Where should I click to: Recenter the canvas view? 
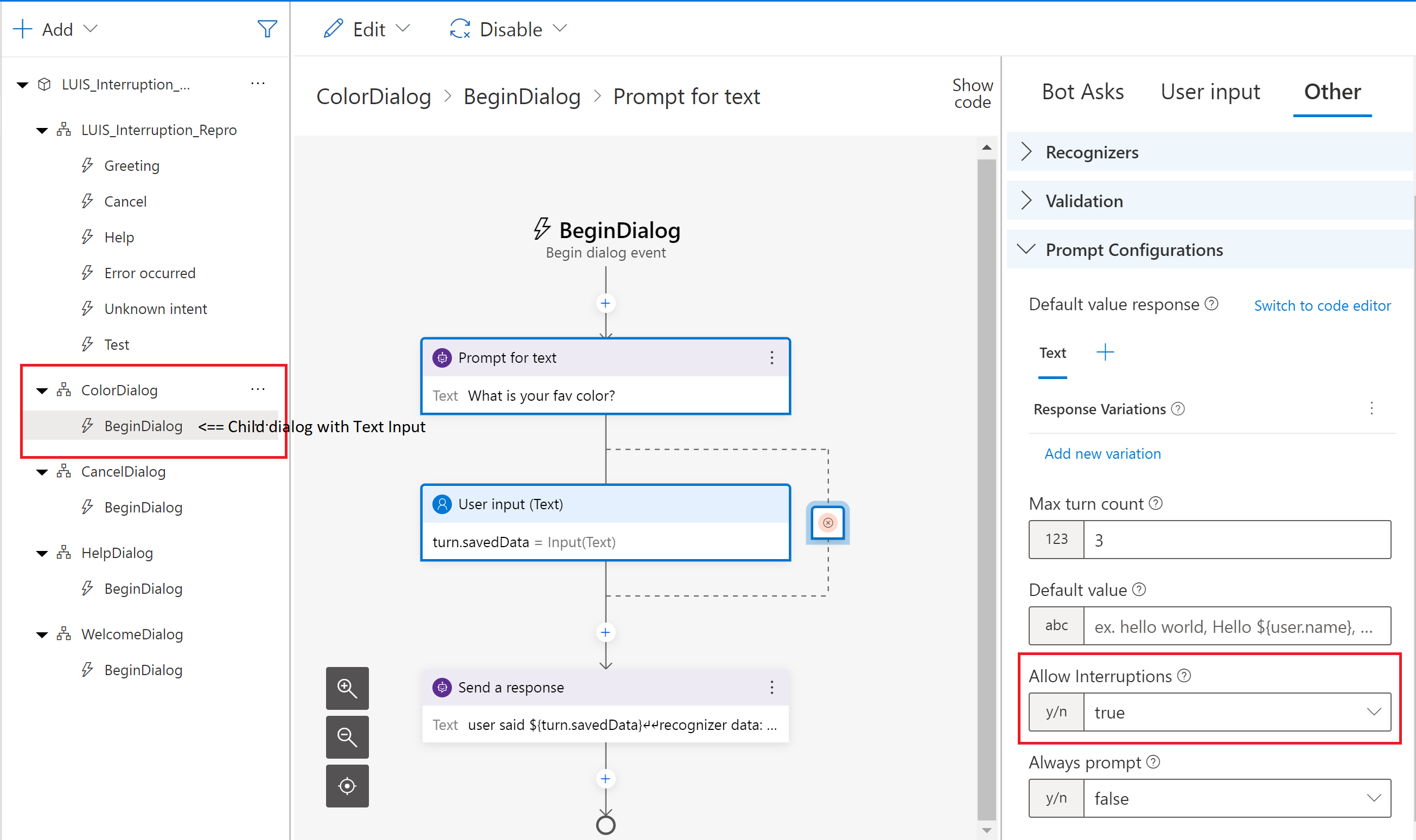(x=347, y=786)
